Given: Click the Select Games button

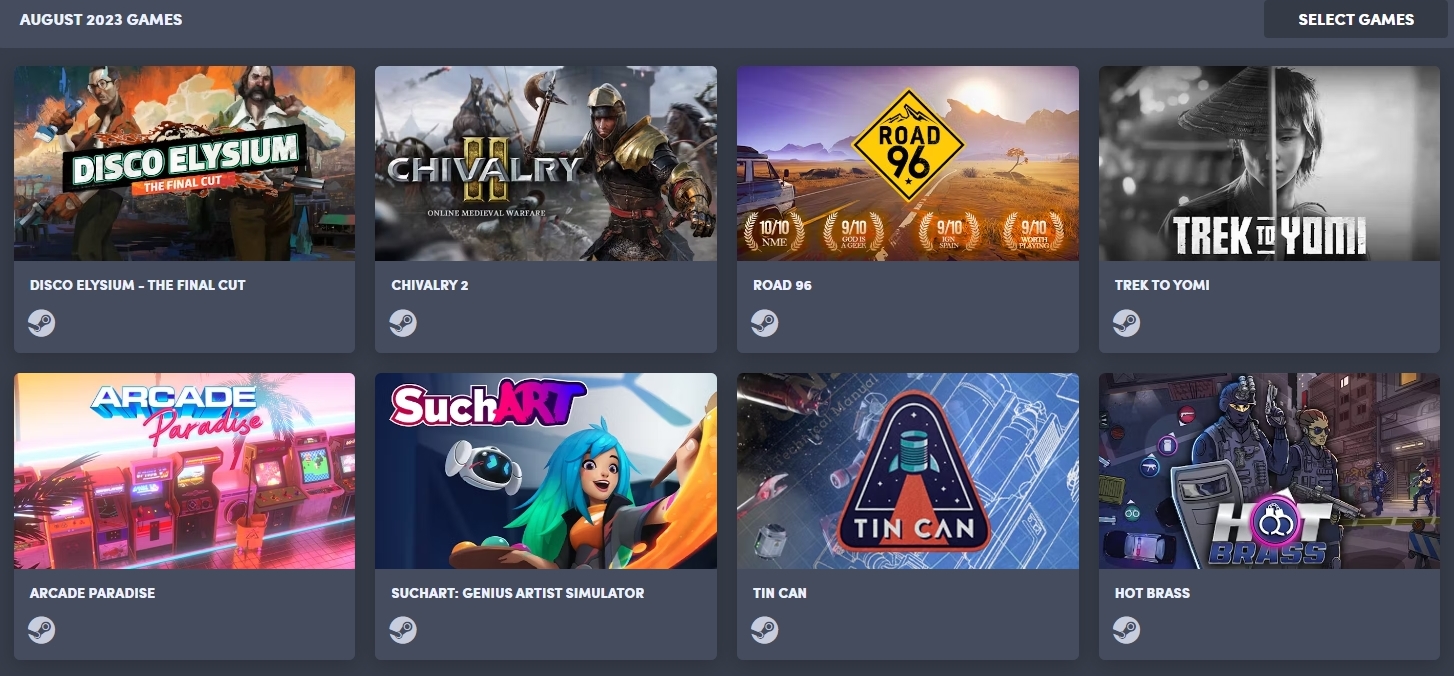Looking at the screenshot, I should (1356, 19).
